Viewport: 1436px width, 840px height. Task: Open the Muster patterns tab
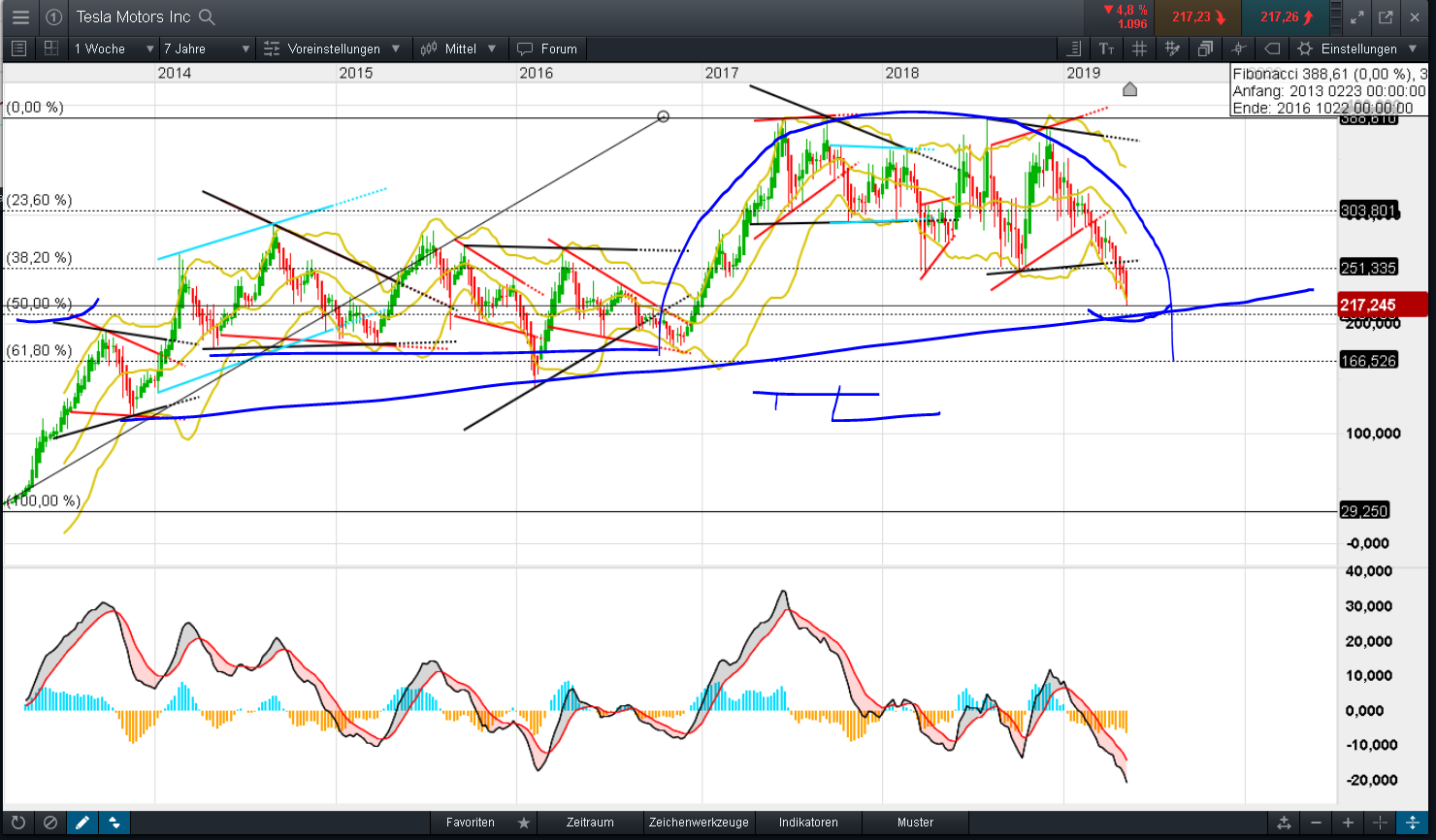916,823
